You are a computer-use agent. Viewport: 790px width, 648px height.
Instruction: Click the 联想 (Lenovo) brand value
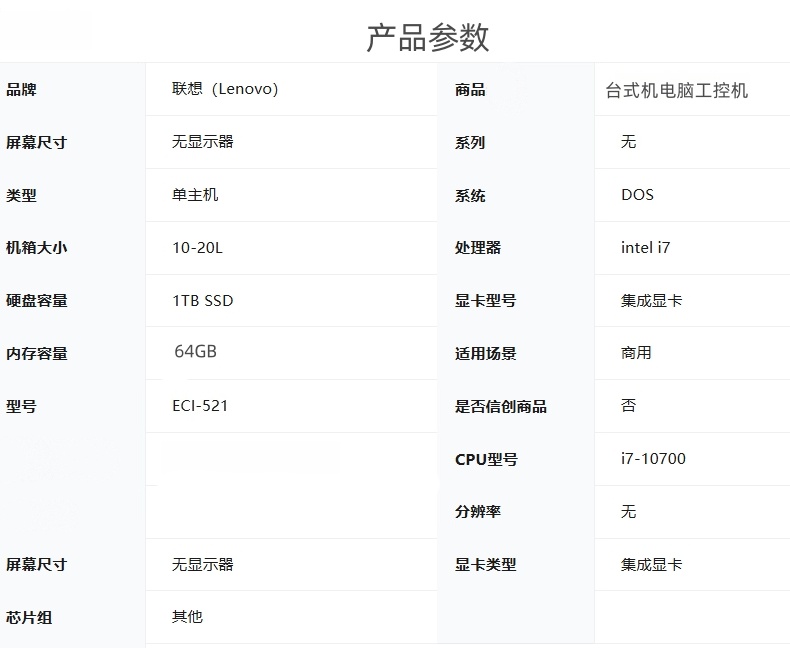(x=225, y=89)
